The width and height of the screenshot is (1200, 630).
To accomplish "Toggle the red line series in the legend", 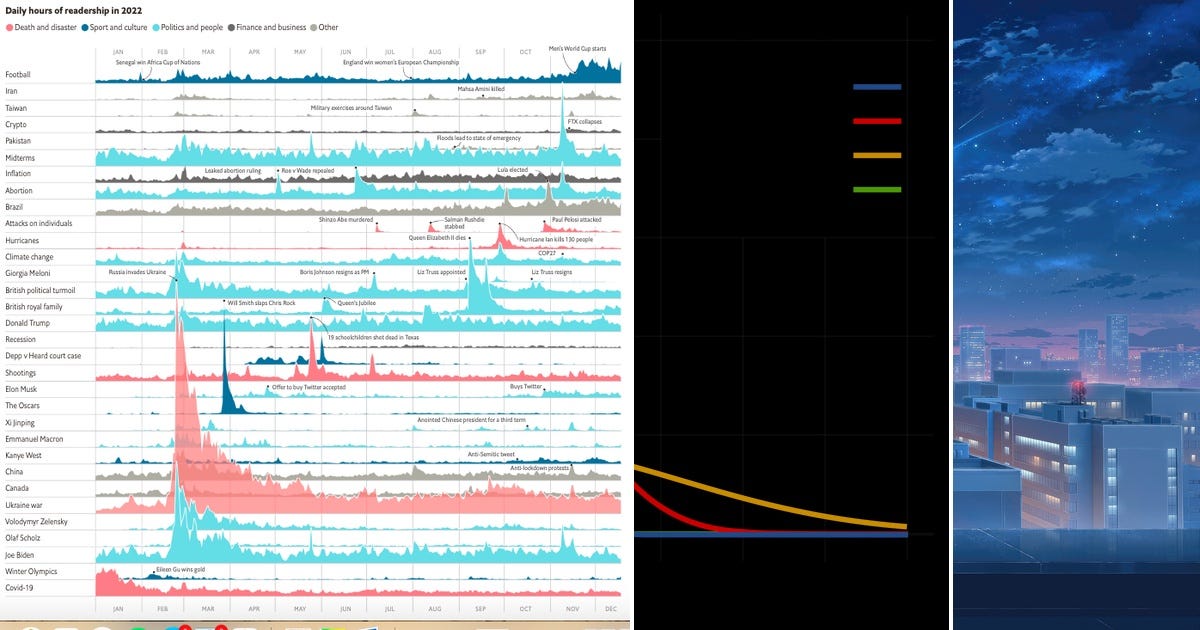I will (875, 120).
